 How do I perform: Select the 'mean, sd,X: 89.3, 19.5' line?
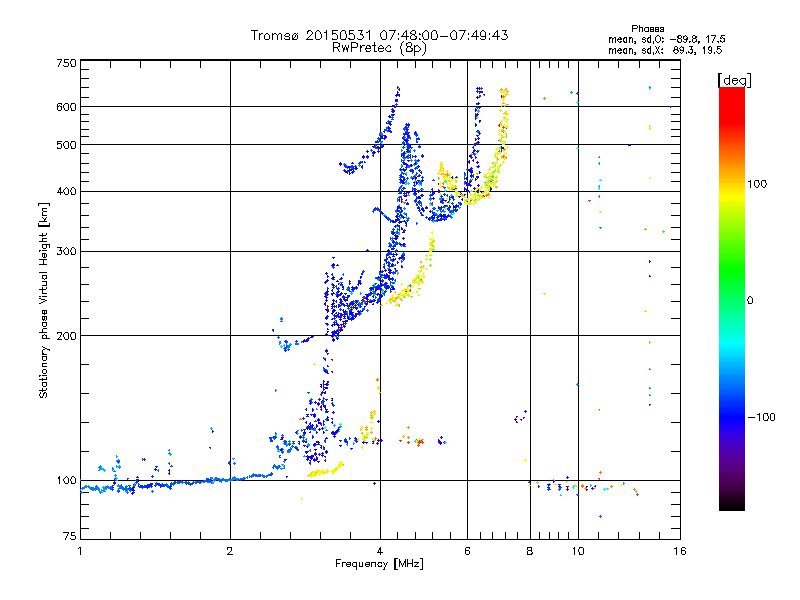click(665, 50)
